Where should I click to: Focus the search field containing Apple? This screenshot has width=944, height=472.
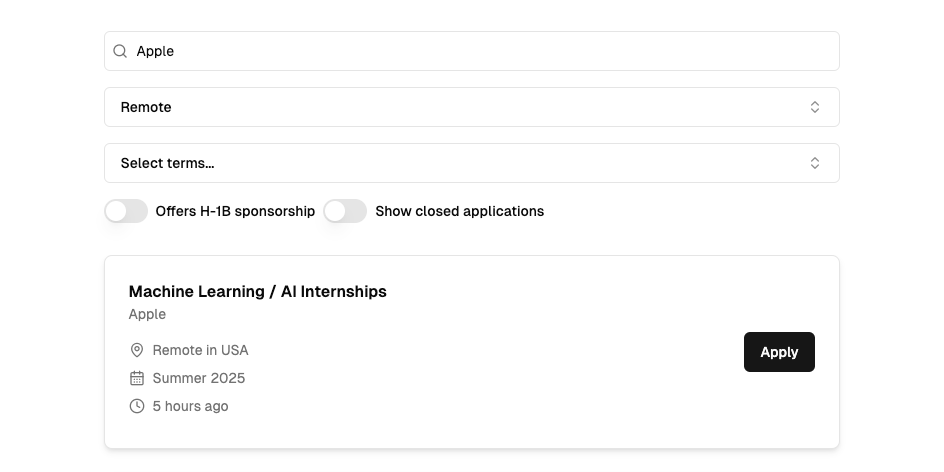coord(480,51)
